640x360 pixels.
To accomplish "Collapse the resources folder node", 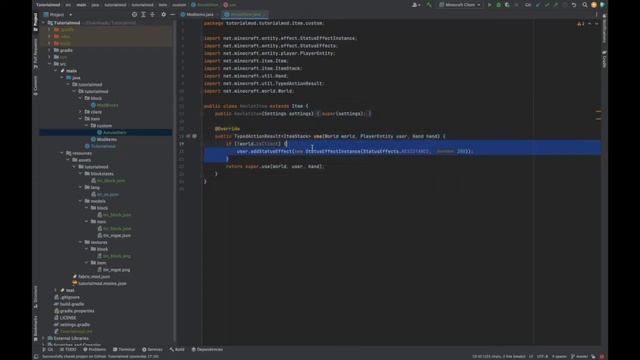I will (62, 153).
